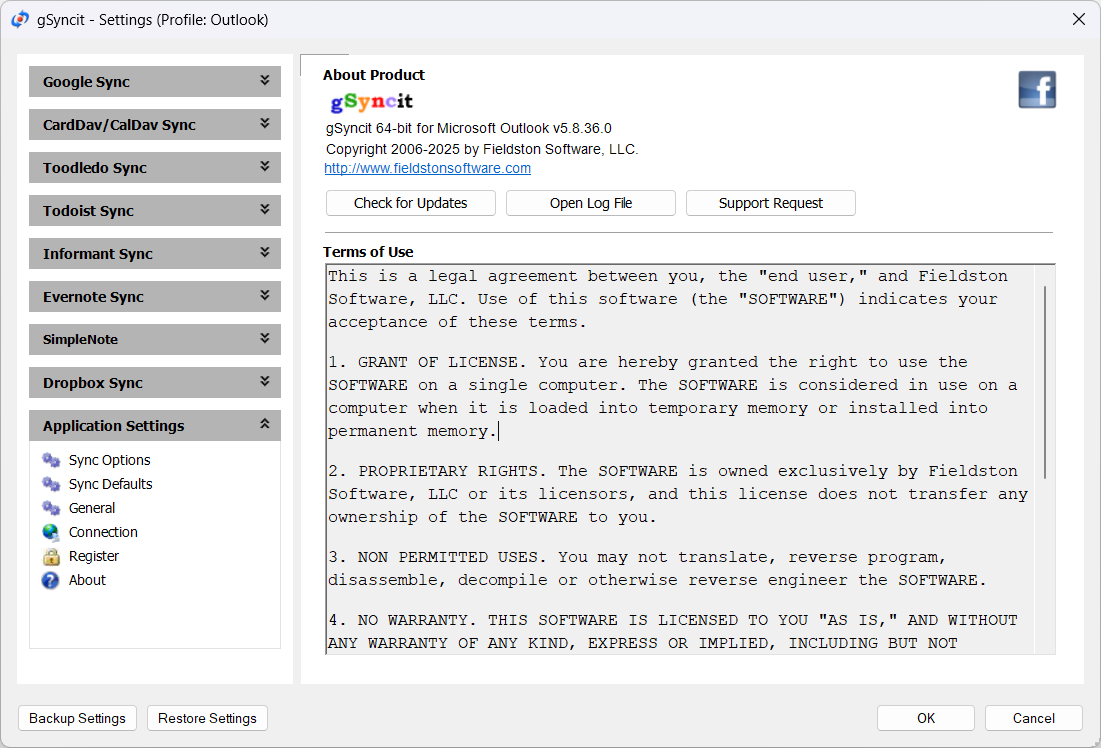Expand the Dropbox Sync chevron
This screenshot has height=748, width=1101.
pos(265,381)
